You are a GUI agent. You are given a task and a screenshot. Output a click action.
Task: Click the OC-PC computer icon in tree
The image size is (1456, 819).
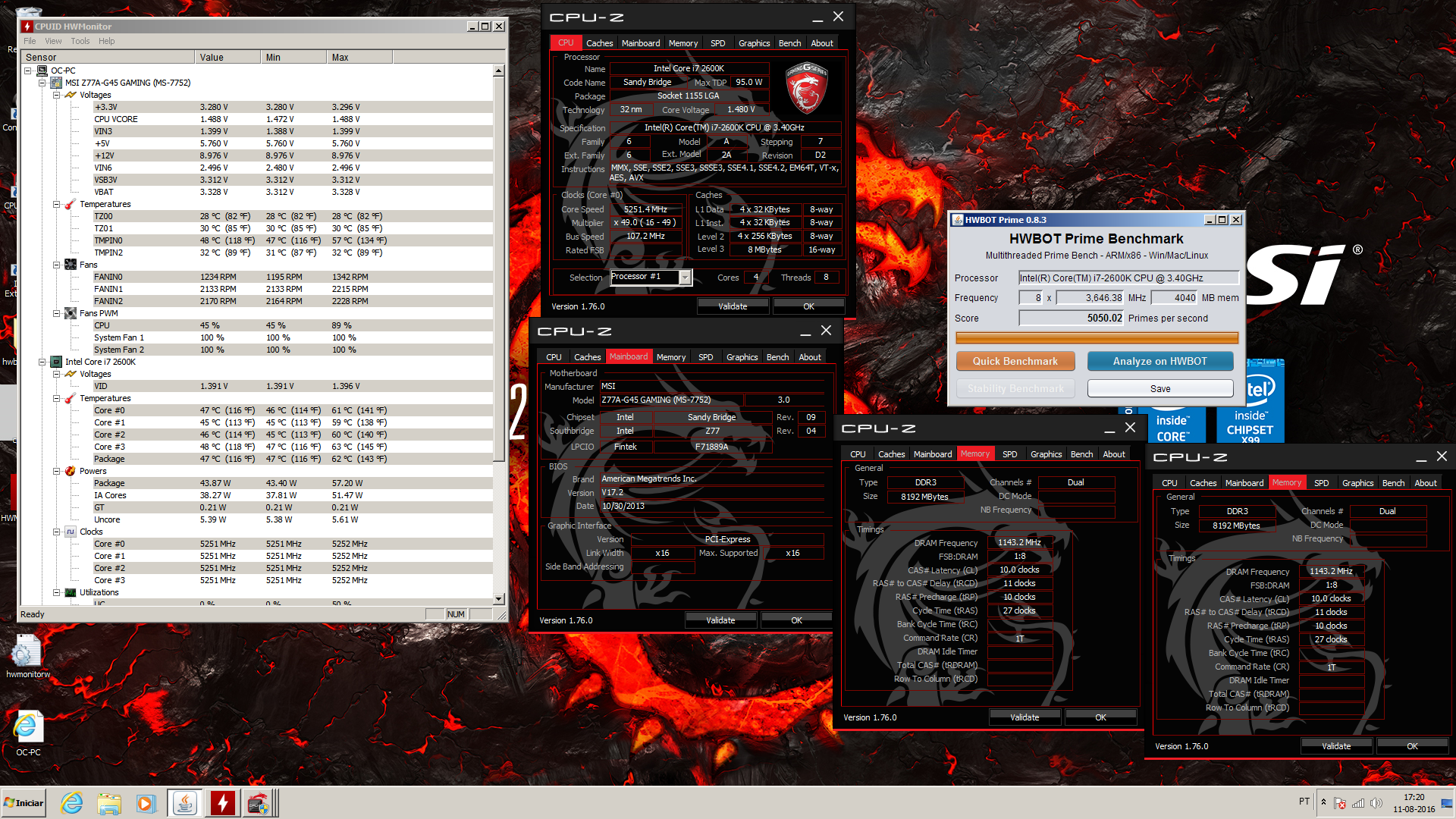[x=42, y=71]
